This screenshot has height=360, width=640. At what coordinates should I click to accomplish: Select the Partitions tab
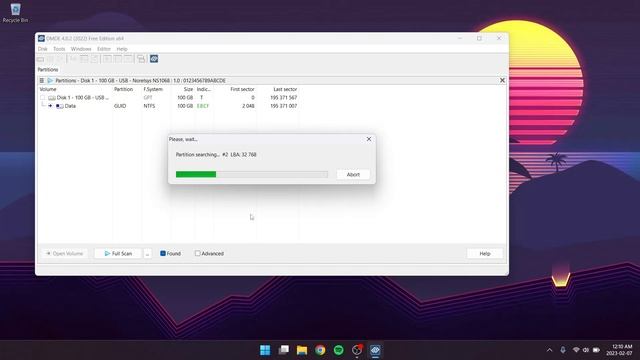pos(48,70)
